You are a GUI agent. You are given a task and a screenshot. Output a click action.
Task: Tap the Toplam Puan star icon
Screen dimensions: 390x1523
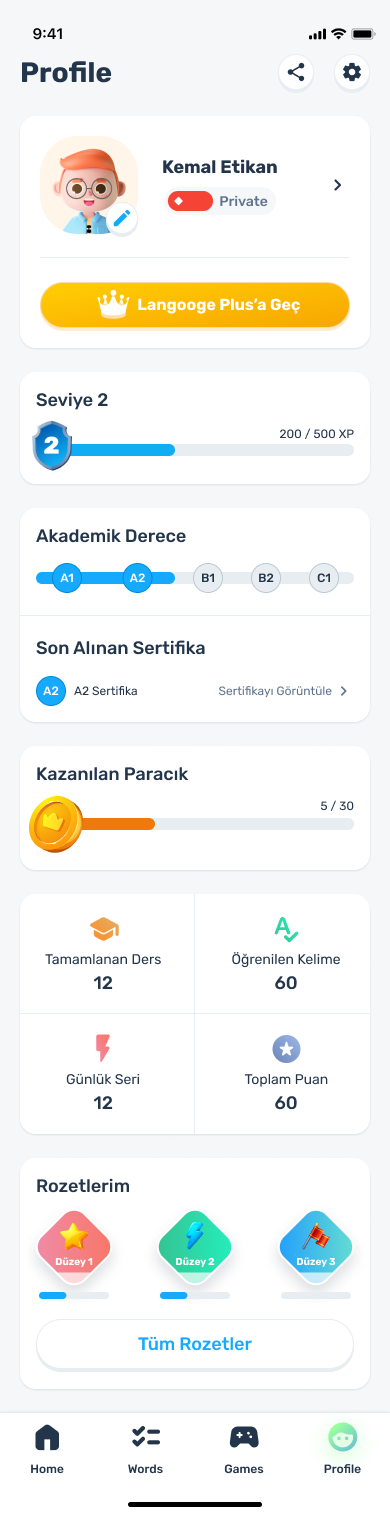click(x=286, y=1048)
